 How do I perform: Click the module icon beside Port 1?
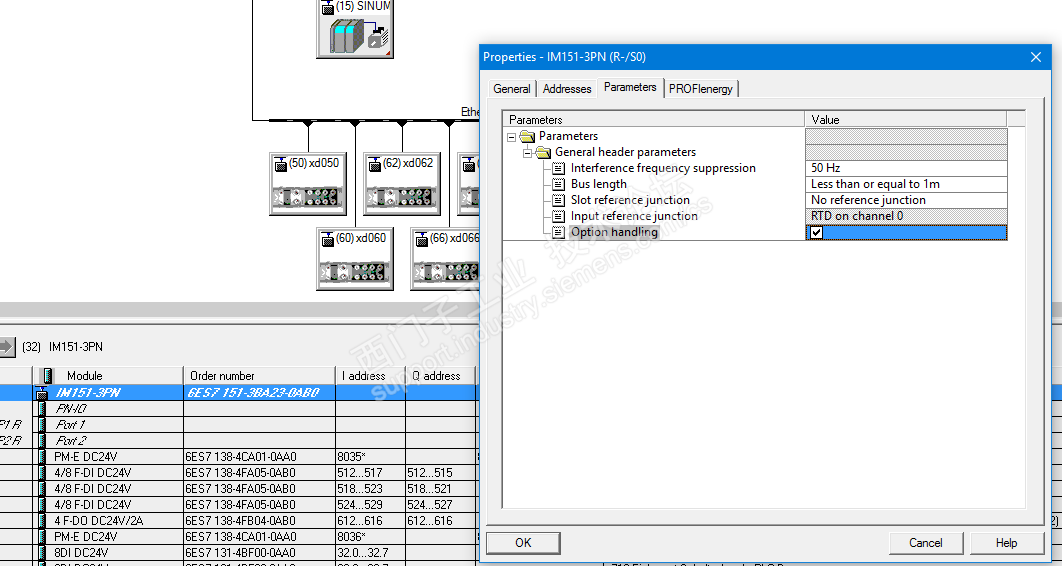pyautogui.click(x=43, y=424)
